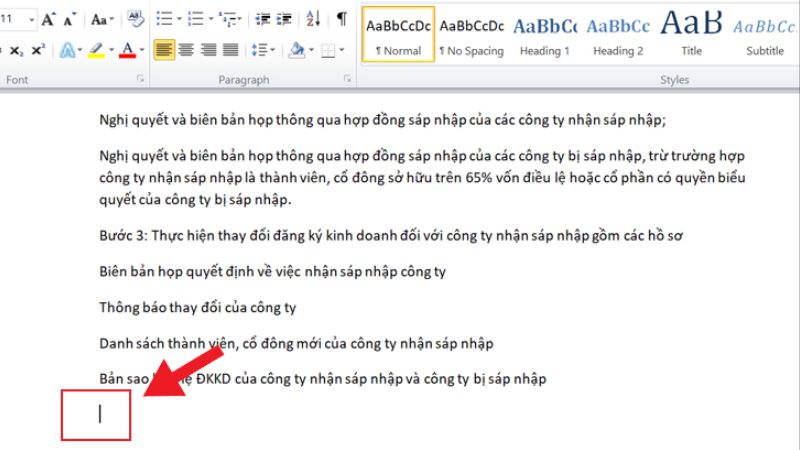This screenshot has height=450, width=800.
Task: Click the line 'Thông báo thay đổi của công ty'
Action: (x=197, y=308)
